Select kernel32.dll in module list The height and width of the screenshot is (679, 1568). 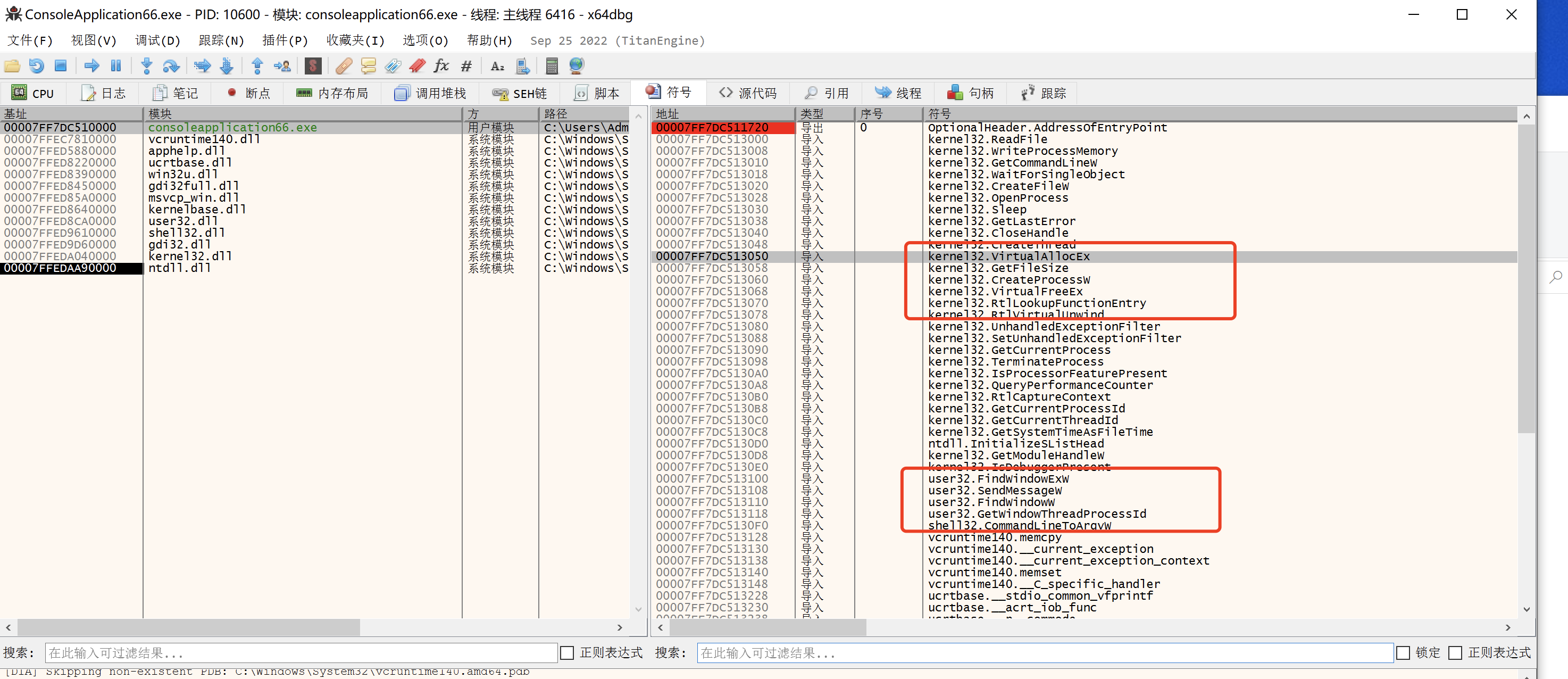[190, 256]
